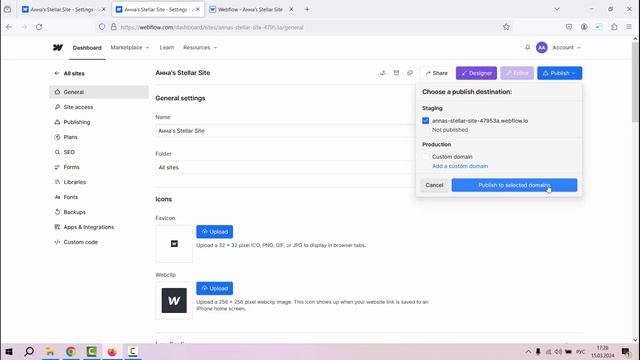The width and height of the screenshot is (640, 360).
Task: Toggle the Publish dropdown button
Action: coord(560,73)
